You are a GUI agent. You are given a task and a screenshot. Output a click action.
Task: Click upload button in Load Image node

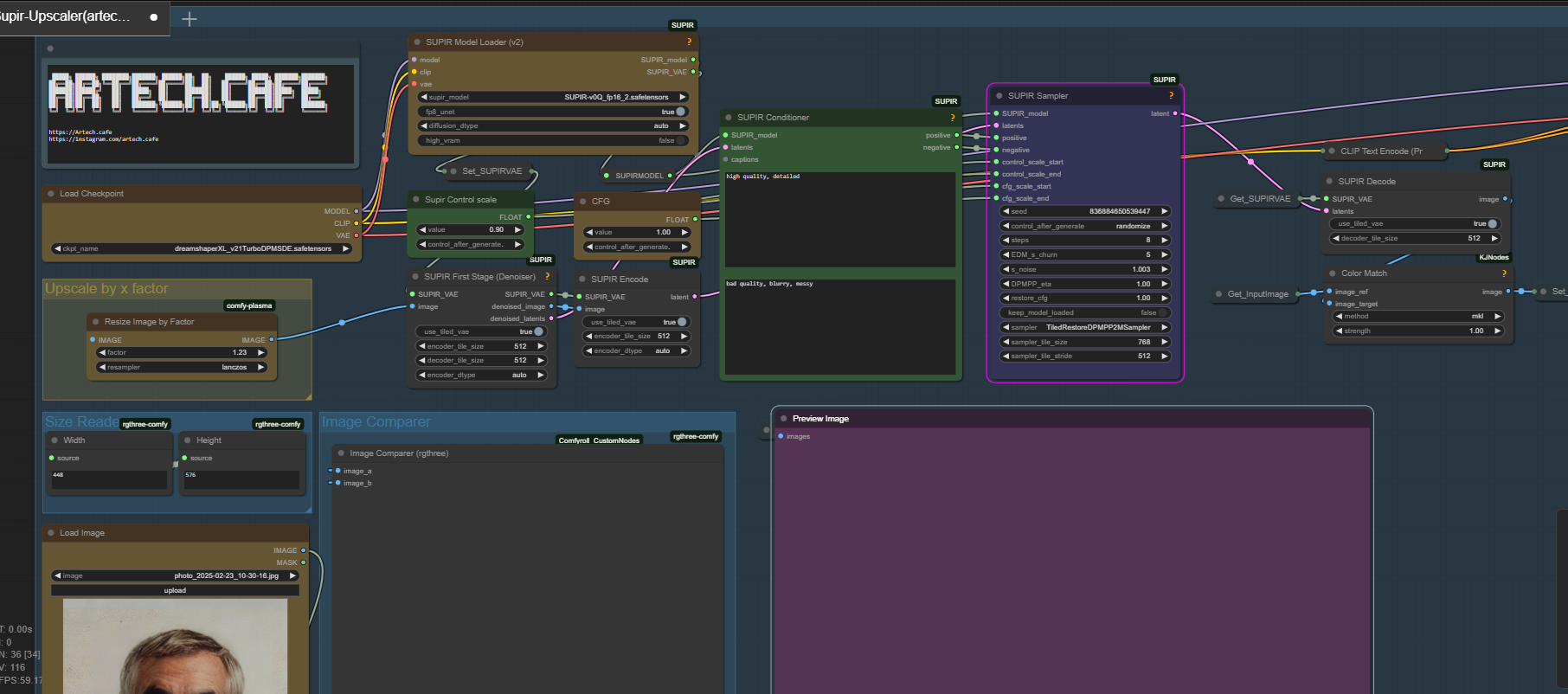point(175,590)
